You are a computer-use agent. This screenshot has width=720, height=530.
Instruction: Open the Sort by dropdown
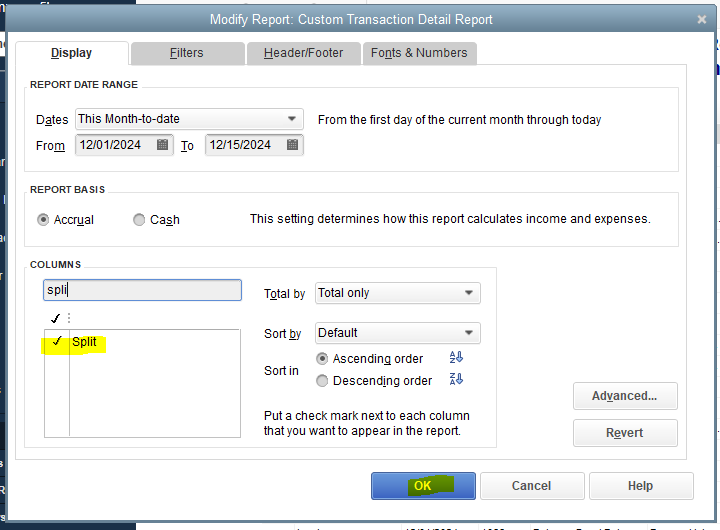coord(469,333)
